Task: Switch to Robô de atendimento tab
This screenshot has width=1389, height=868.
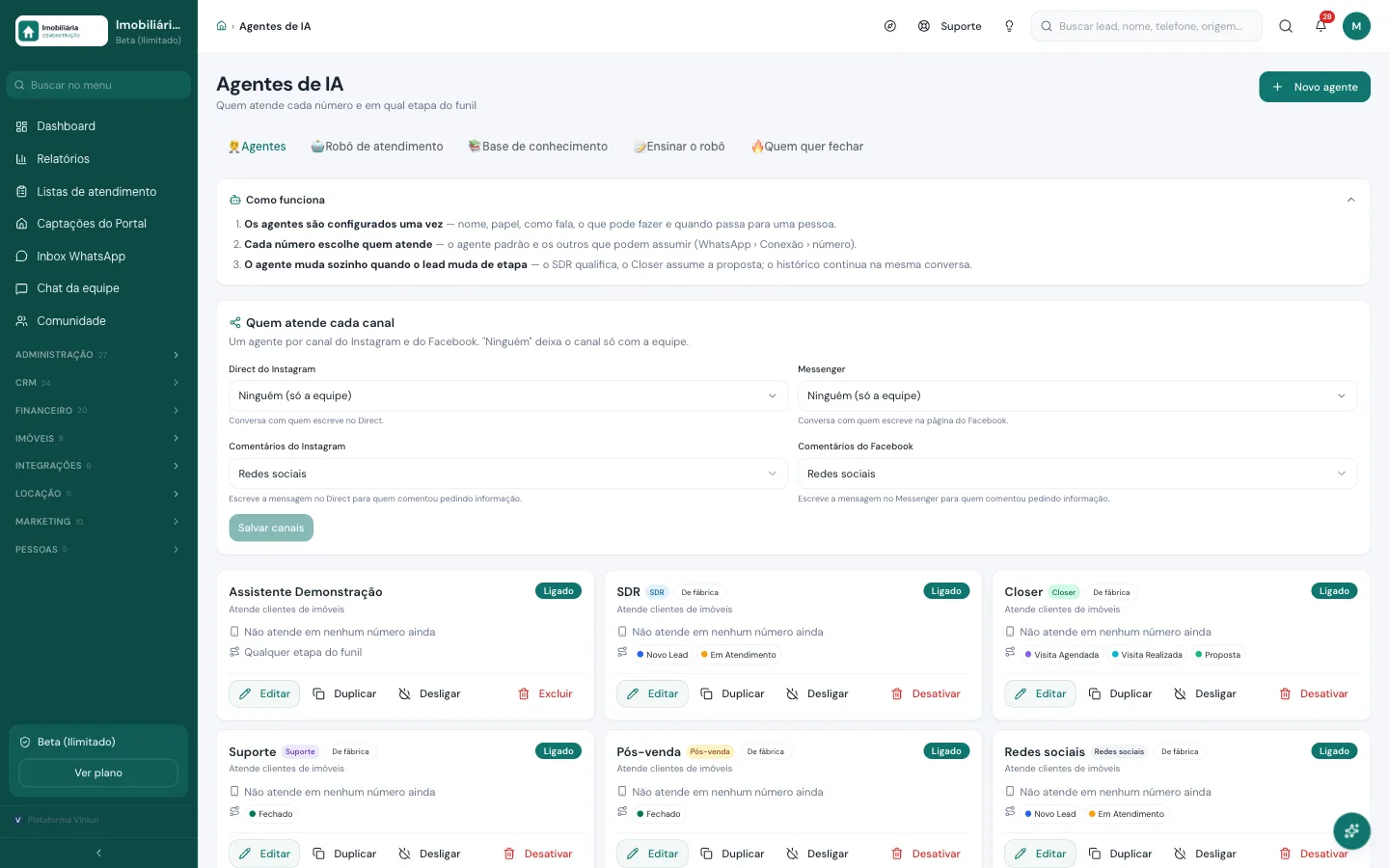Action: (377, 147)
